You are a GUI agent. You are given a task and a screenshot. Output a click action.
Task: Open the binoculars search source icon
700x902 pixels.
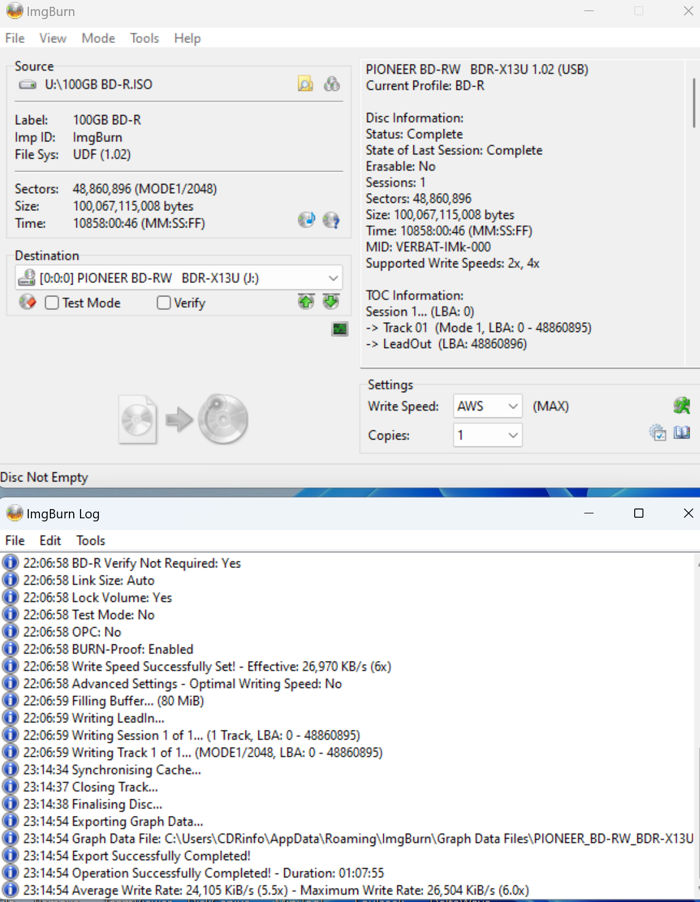coord(331,84)
